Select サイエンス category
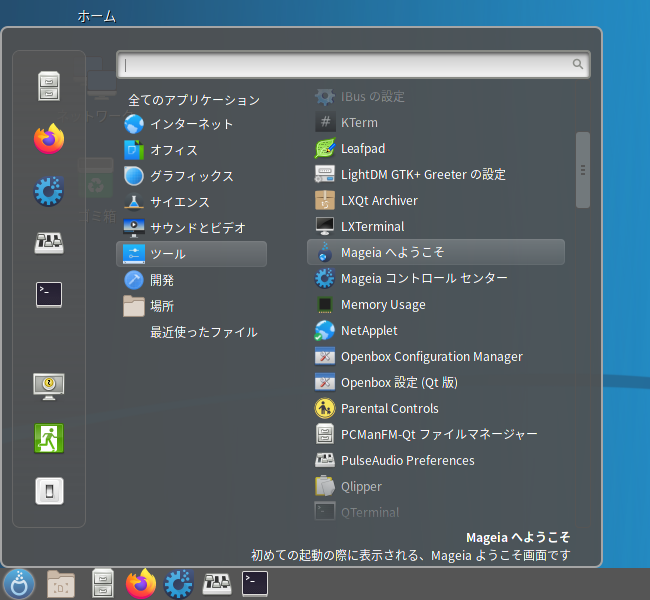650x600 pixels. tap(192, 202)
